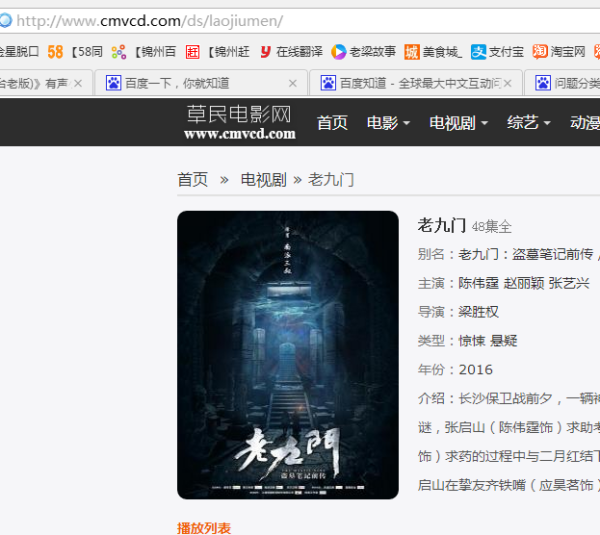This screenshot has width=600, height=535.
Task: Switch to the 百度一下，你就知道 tab
Action: coord(201,83)
